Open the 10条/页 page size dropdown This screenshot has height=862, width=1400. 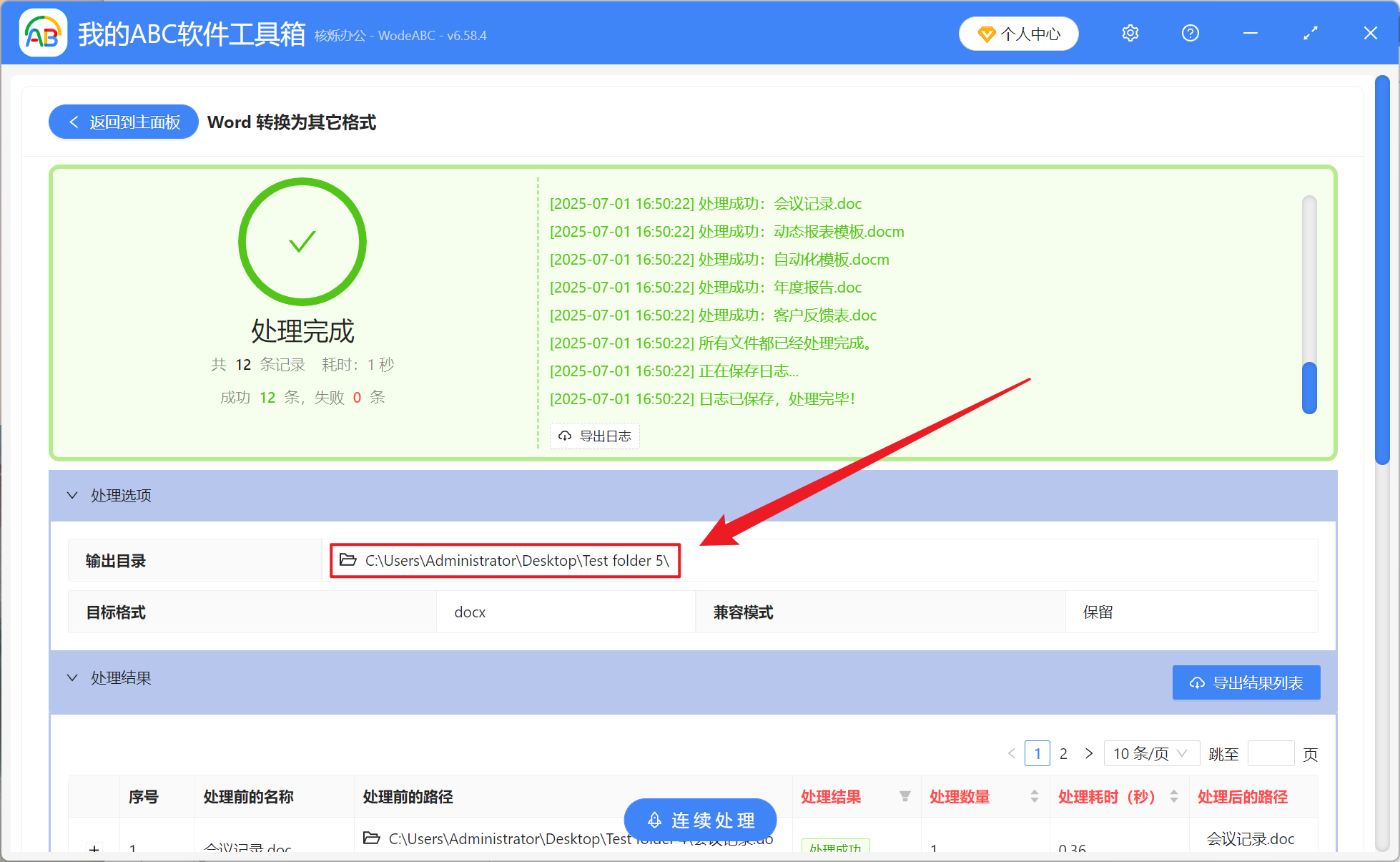coord(1151,753)
